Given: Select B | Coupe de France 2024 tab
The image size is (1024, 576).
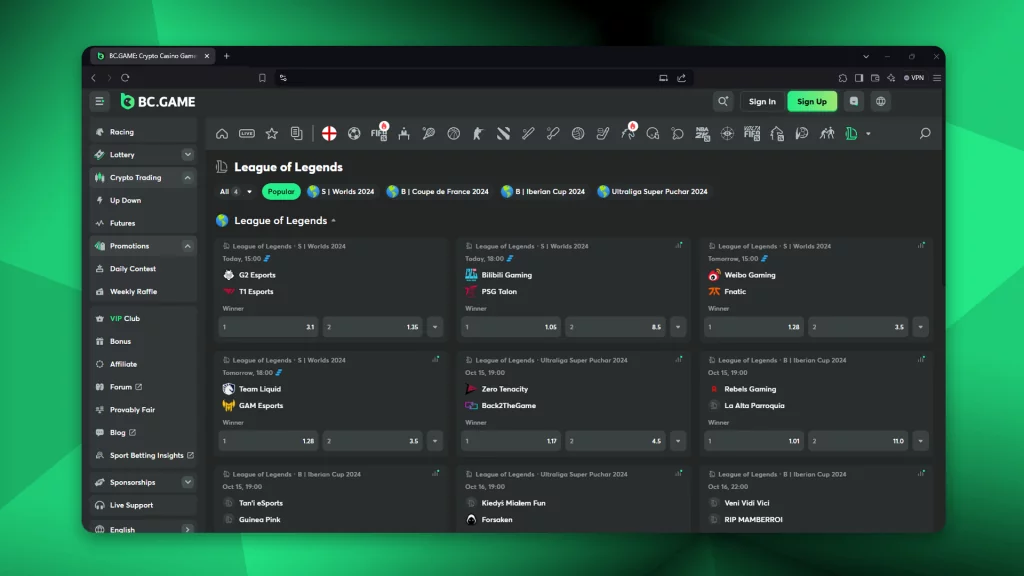Looking at the screenshot, I should [438, 191].
